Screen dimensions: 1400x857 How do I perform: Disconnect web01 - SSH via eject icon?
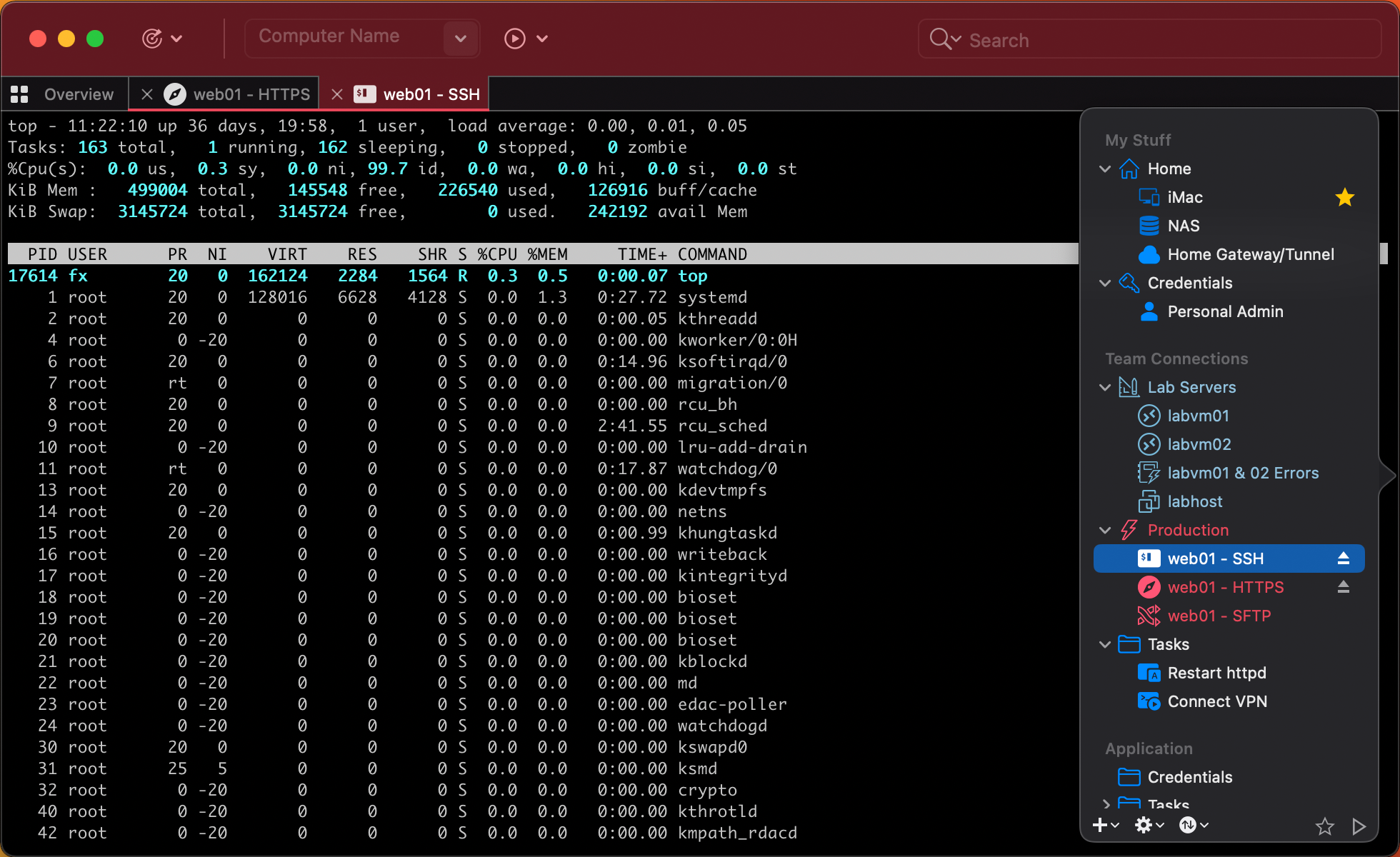pos(1343,558)
